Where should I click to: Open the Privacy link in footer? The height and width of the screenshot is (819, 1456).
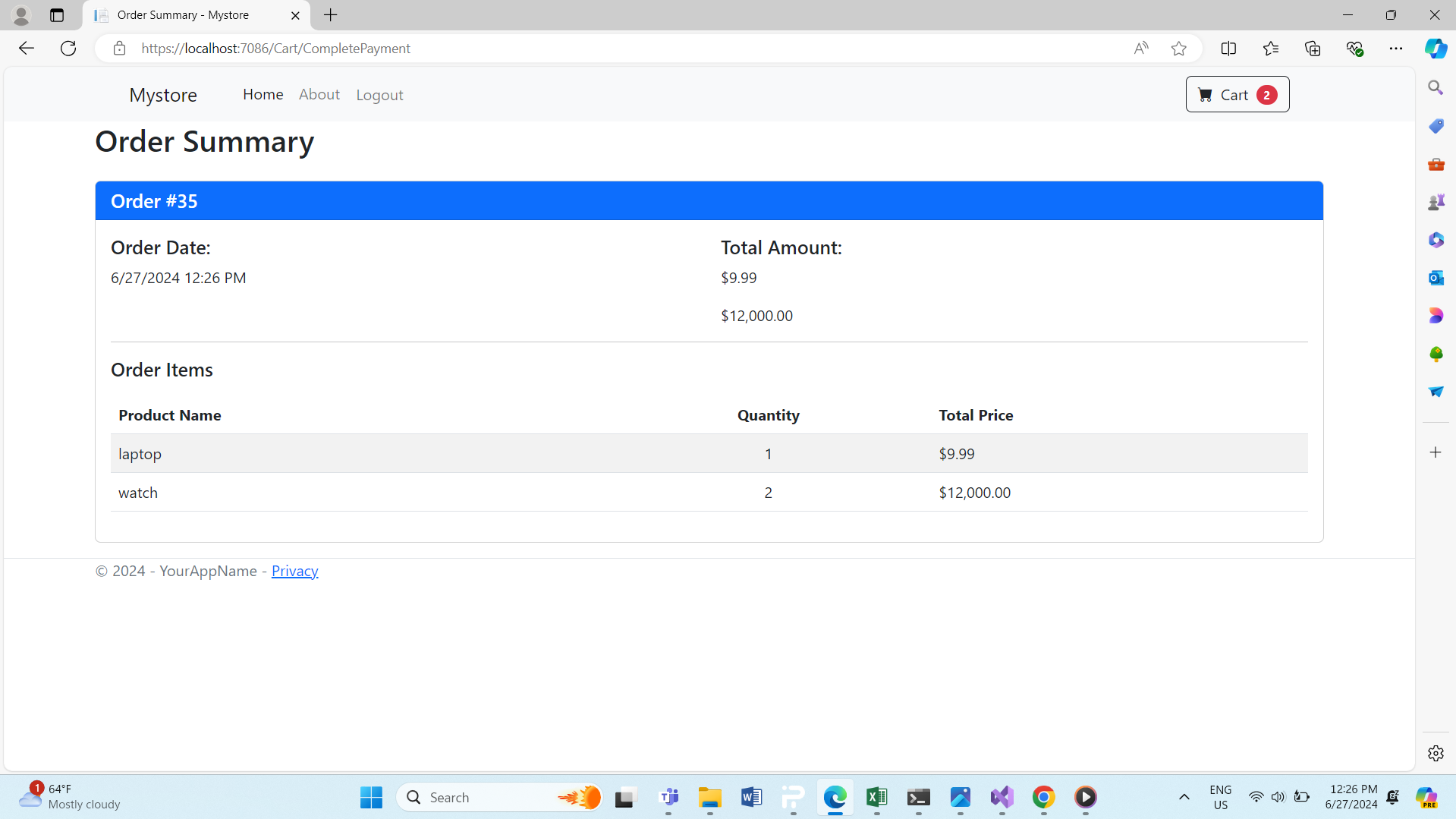click(x=294, y=571)
